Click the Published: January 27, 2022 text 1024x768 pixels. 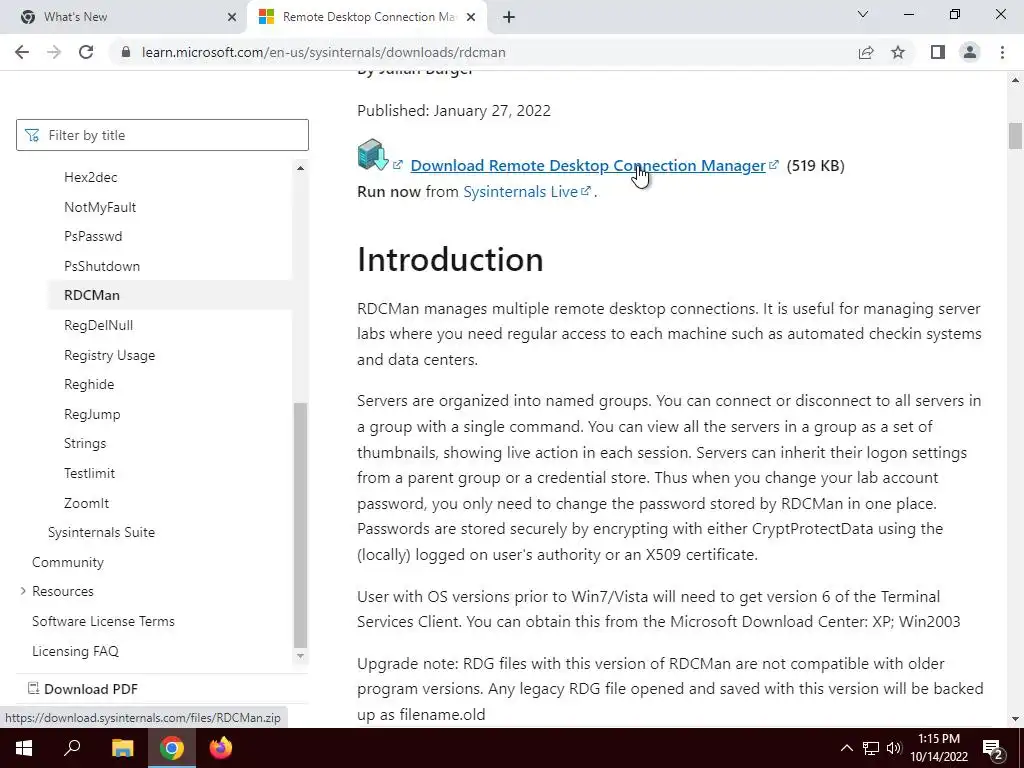coord(454,110)
